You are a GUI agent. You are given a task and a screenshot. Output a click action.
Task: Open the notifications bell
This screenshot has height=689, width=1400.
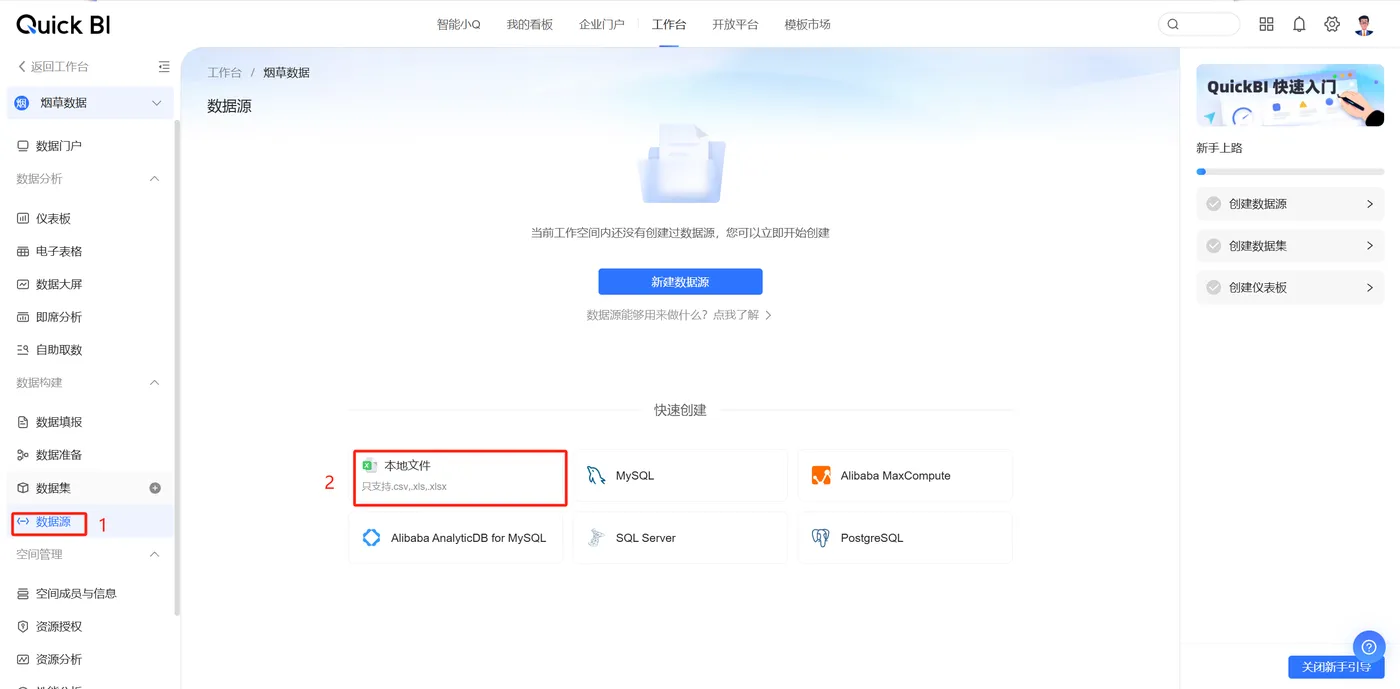click(1299, 24)
